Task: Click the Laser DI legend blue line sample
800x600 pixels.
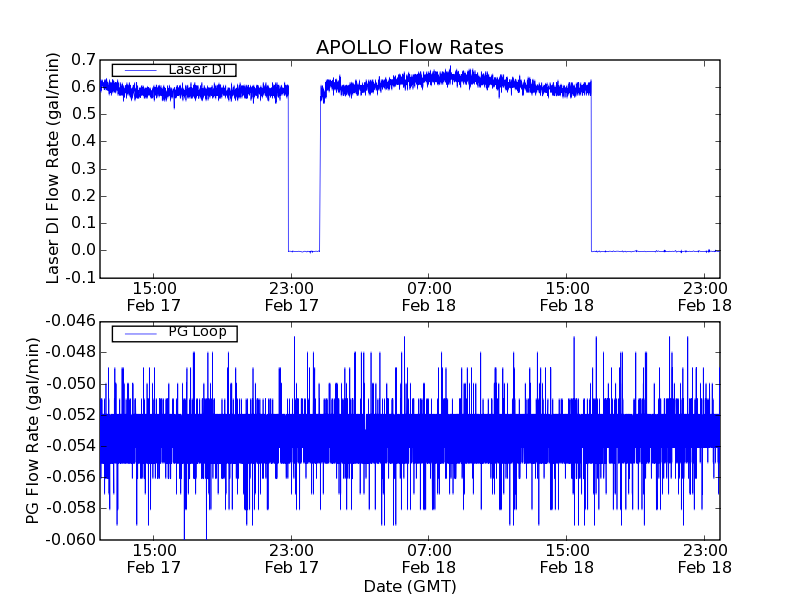Action: coord(140,70)
